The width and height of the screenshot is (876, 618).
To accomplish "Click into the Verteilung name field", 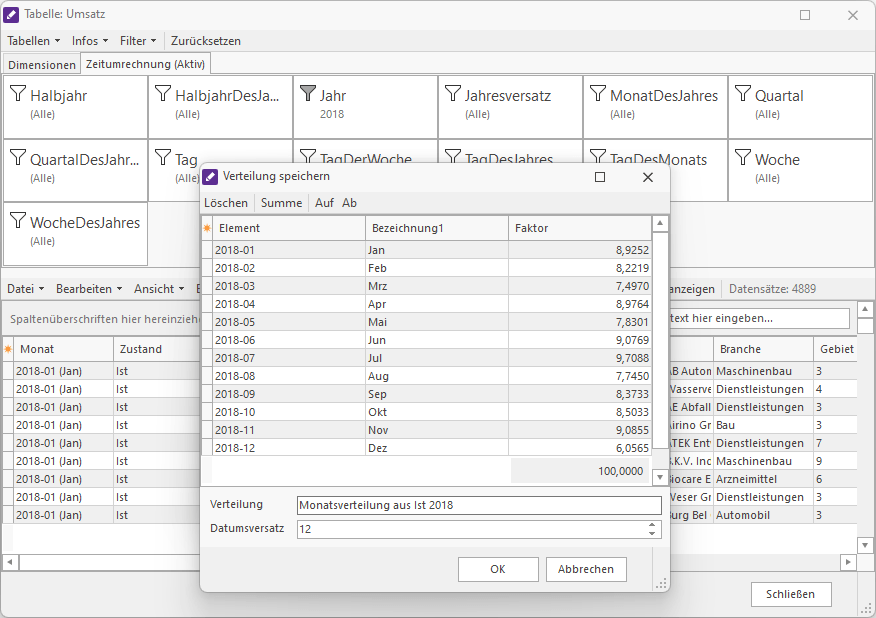I will [478, 505].
